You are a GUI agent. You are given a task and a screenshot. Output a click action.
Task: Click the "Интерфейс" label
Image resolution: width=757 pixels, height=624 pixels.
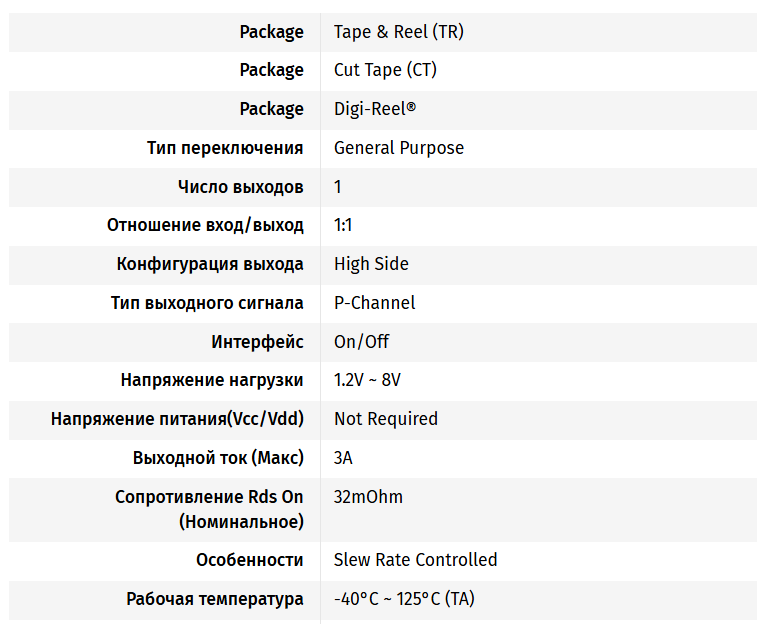[x=257, y=342]
